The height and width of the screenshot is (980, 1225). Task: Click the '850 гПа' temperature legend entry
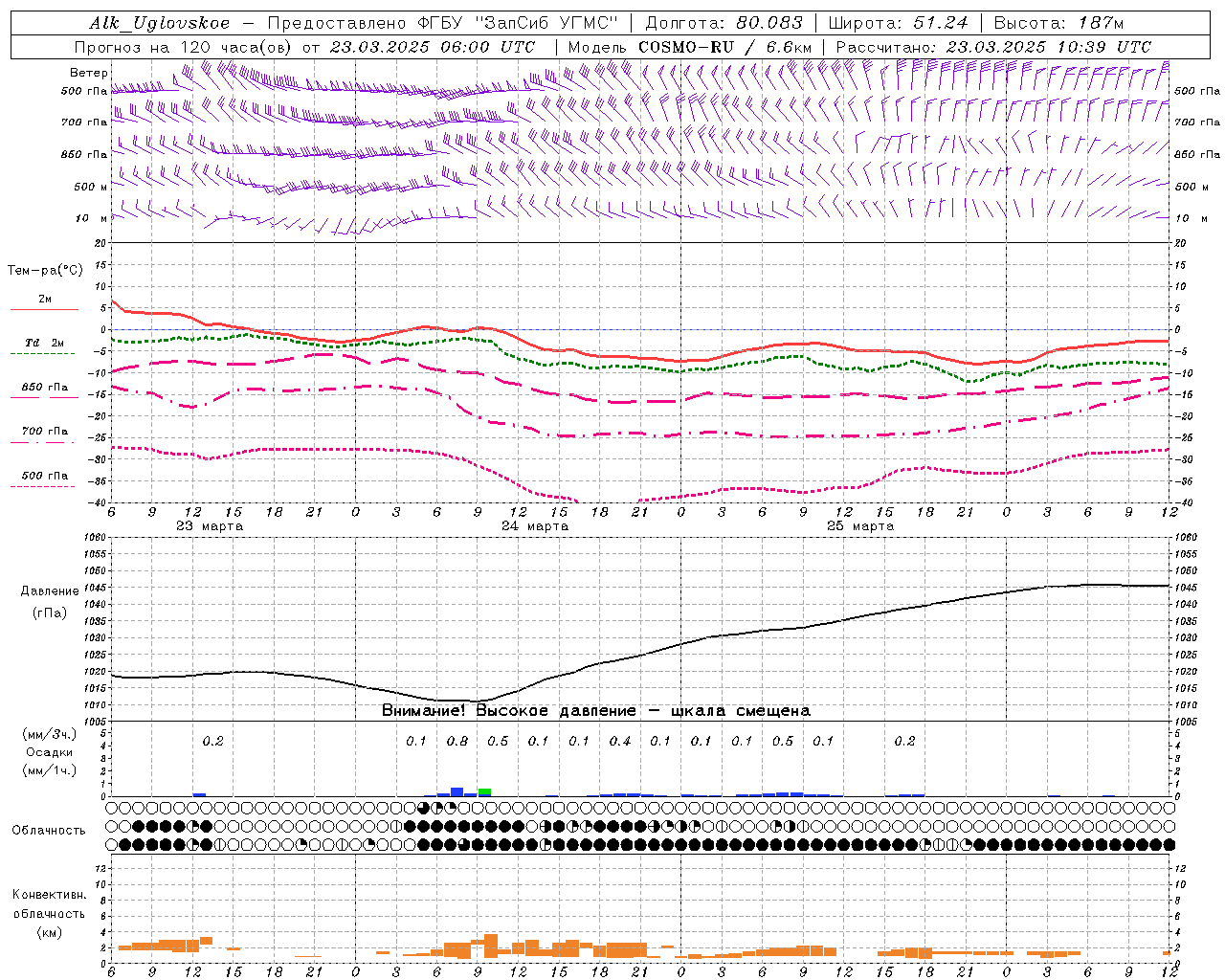click(x=45, y=388)
